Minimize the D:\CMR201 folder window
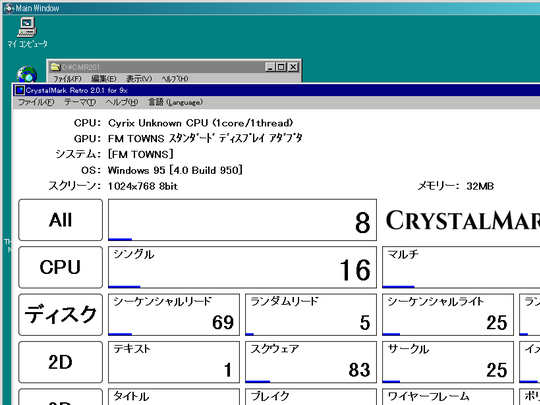540x405 pixels. 270,67
